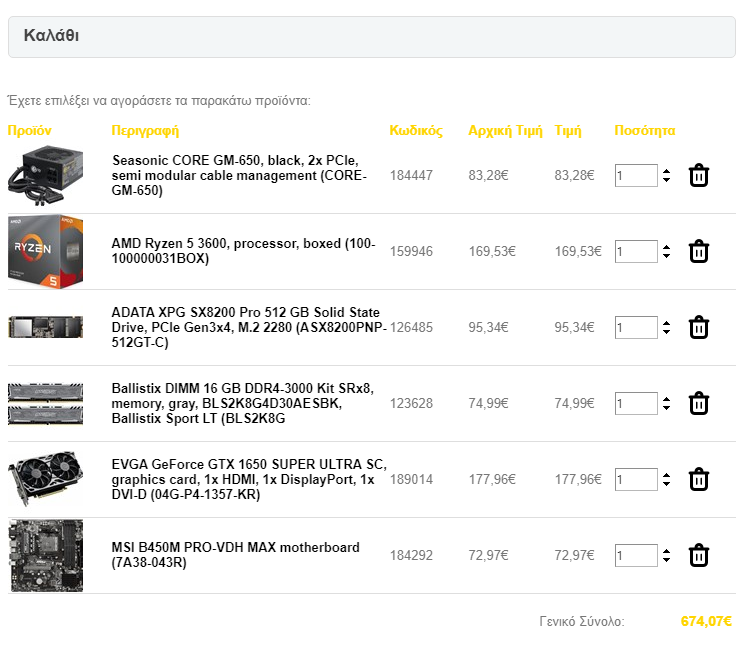Decrease quantity of MSI B450M motherboard

(x=666, y=560)
